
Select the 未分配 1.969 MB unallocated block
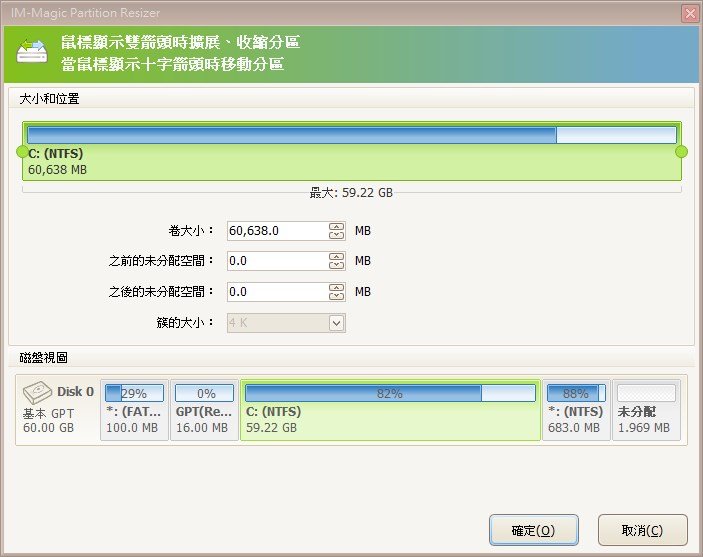coord(646,410)
